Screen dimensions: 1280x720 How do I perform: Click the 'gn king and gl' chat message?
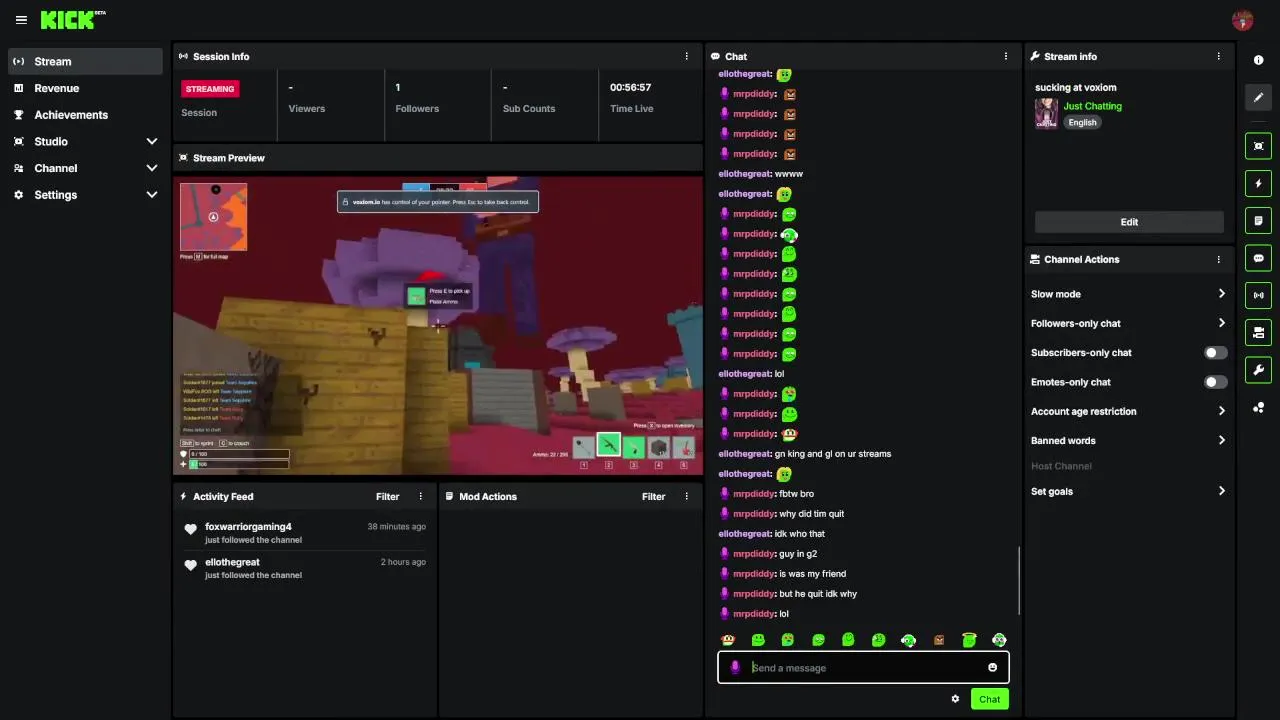click(832, 454)
